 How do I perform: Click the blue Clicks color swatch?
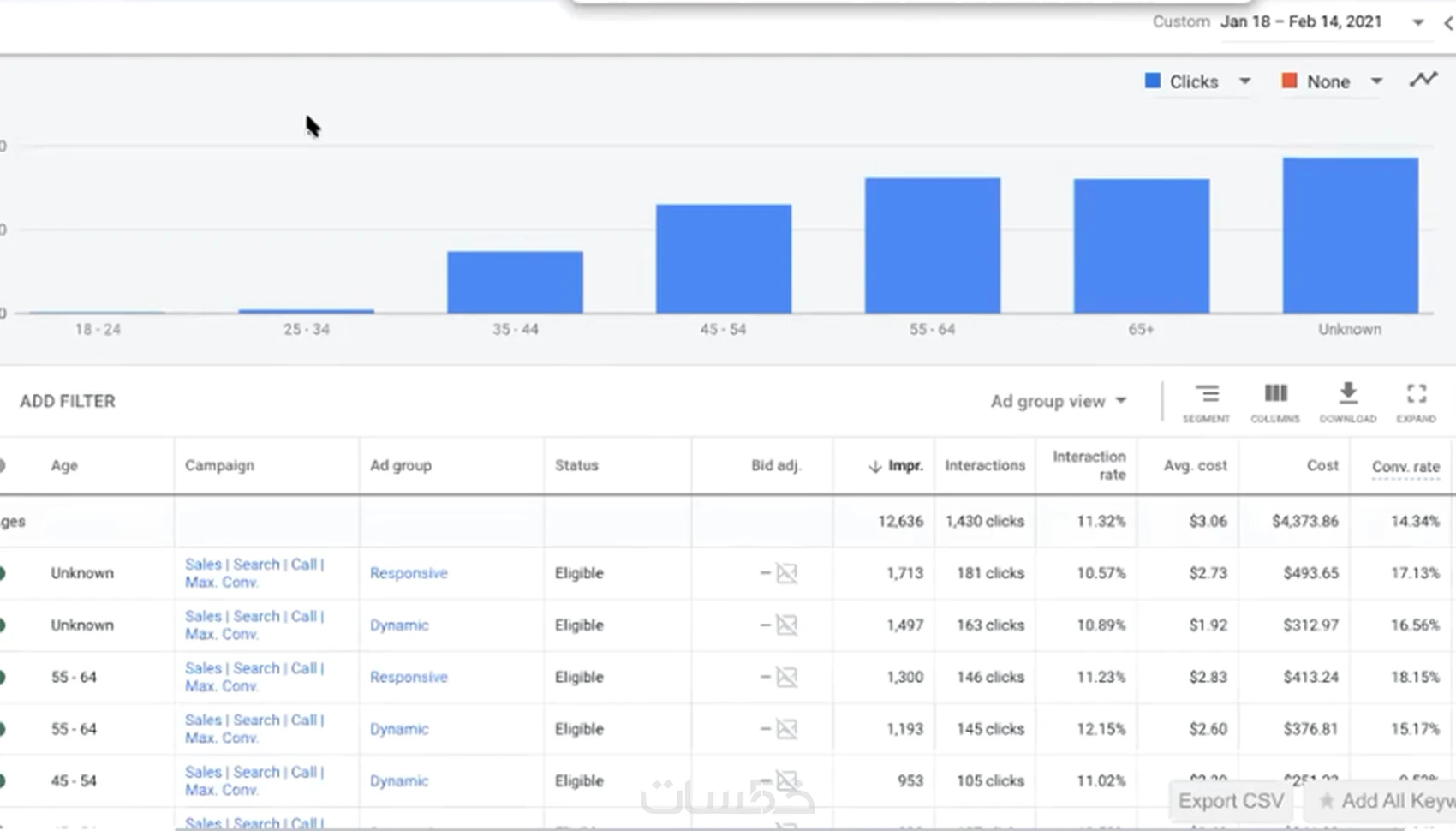1153,81
